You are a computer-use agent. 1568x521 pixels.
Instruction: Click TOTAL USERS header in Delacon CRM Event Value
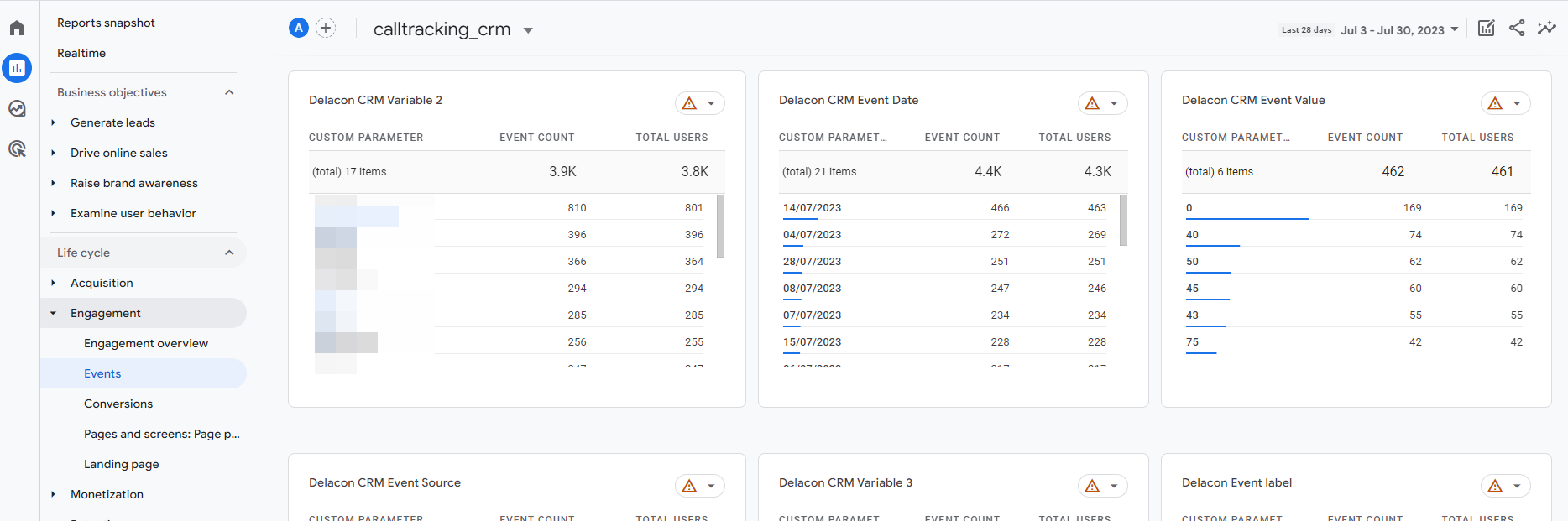click(x=1477, y=138)
